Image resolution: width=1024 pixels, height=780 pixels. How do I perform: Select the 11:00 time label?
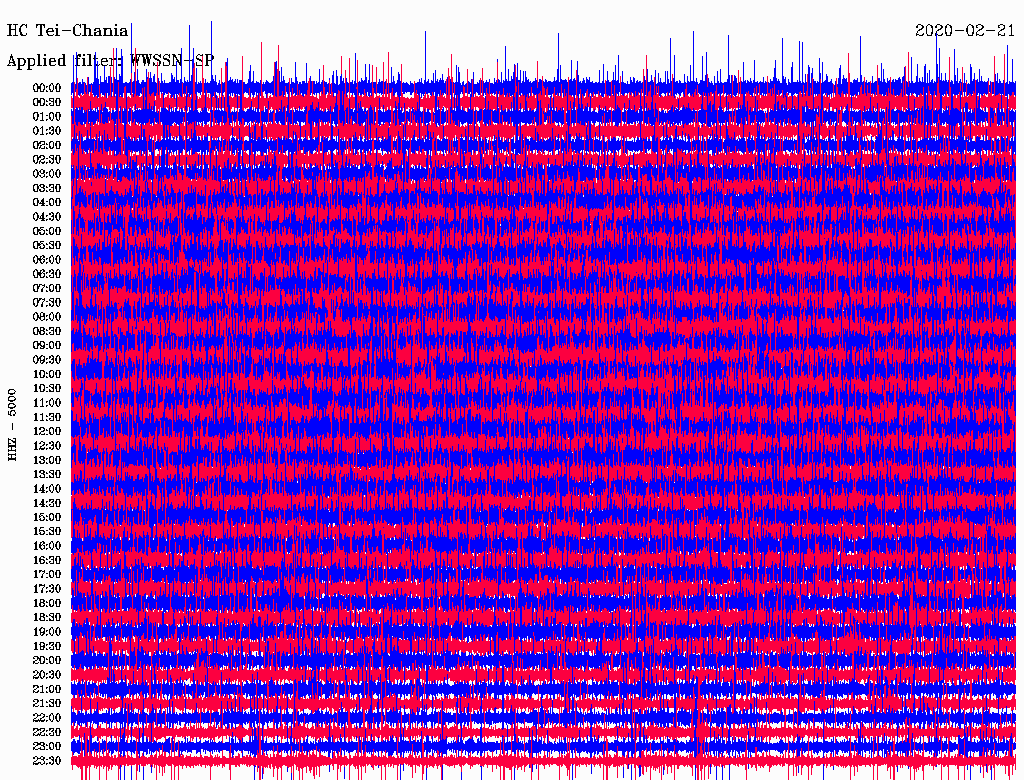tap(47, 402)
